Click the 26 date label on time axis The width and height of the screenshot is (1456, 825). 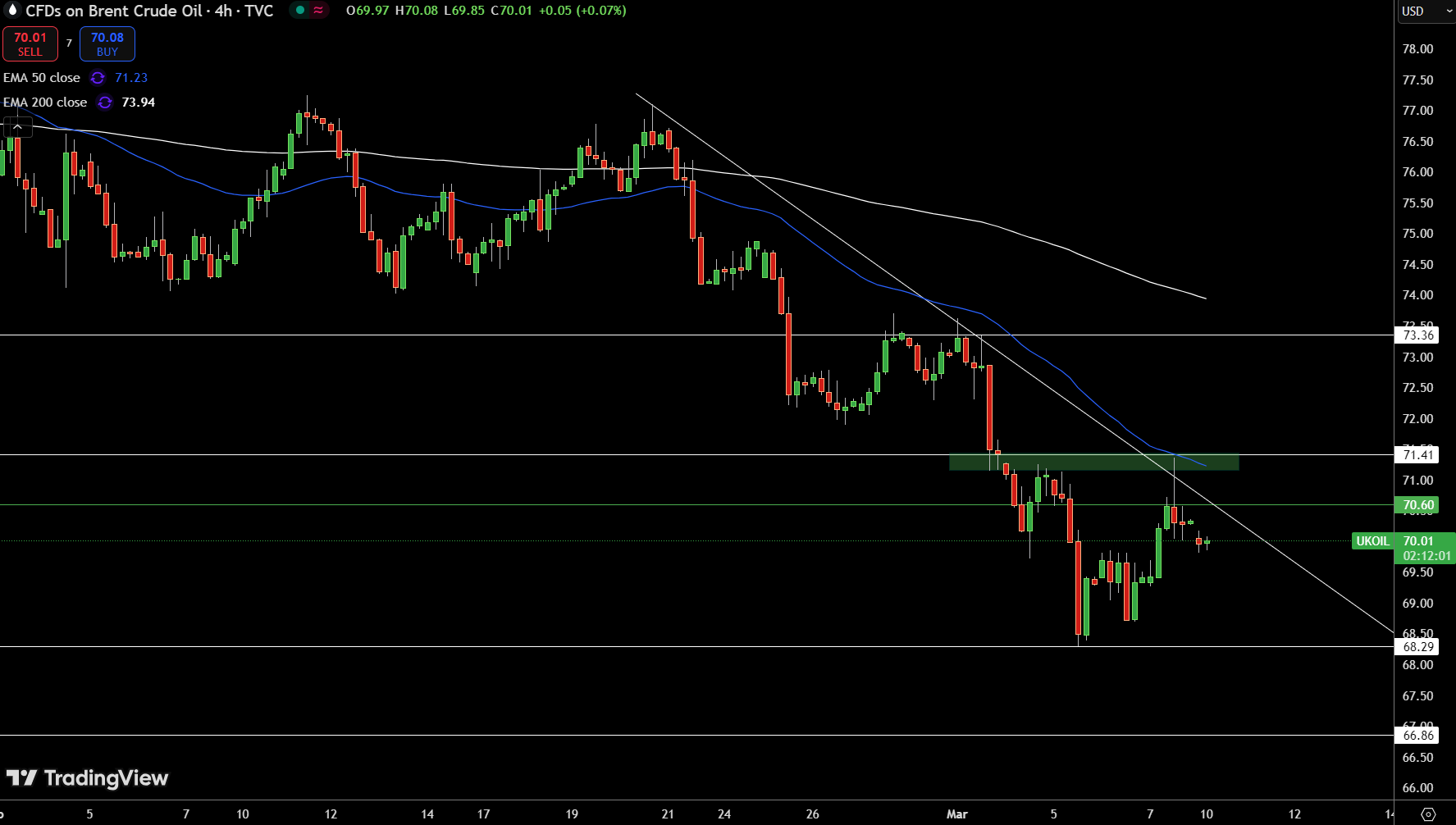tap(812, 814)
